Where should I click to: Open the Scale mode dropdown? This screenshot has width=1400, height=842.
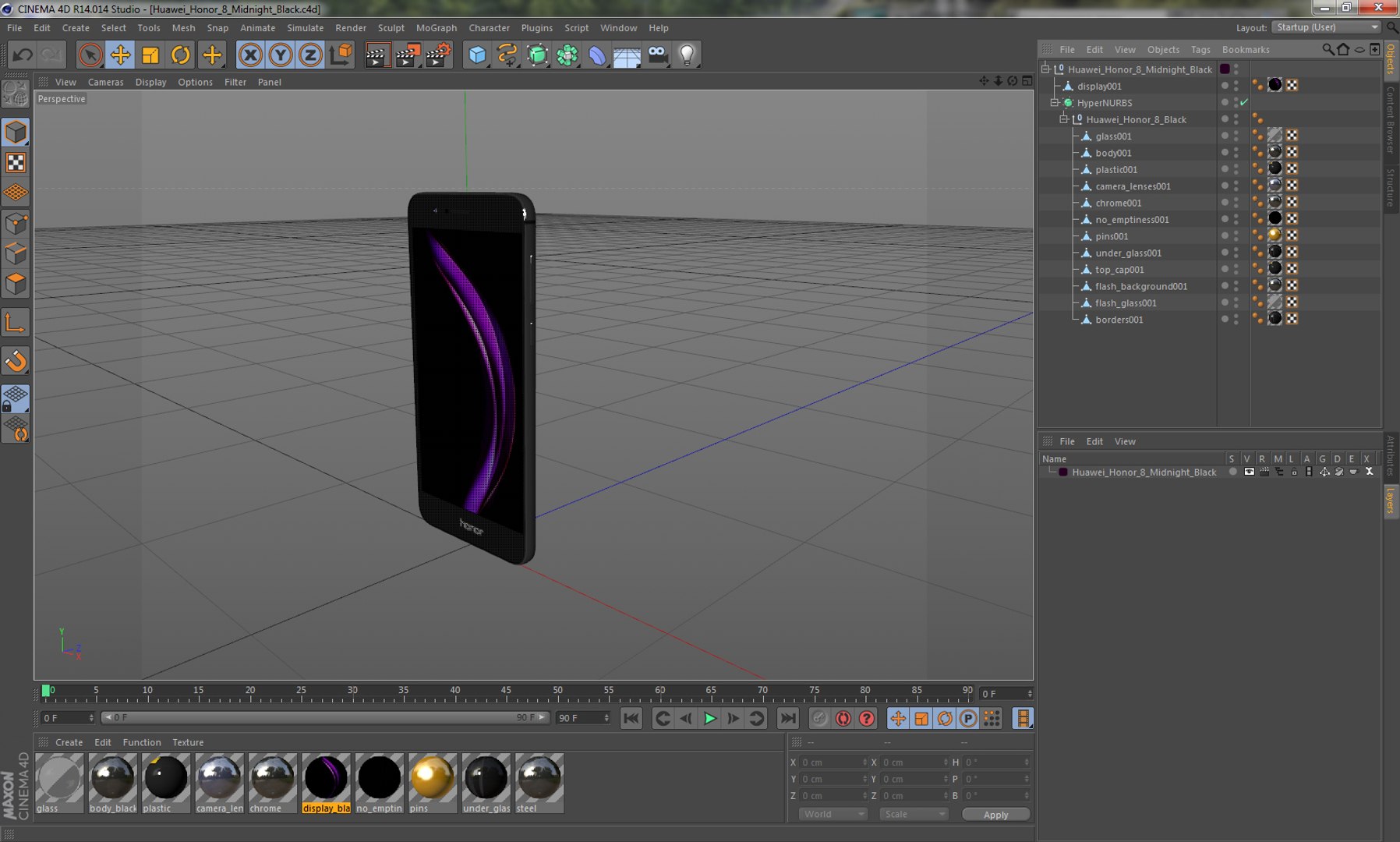coord(914,814)
